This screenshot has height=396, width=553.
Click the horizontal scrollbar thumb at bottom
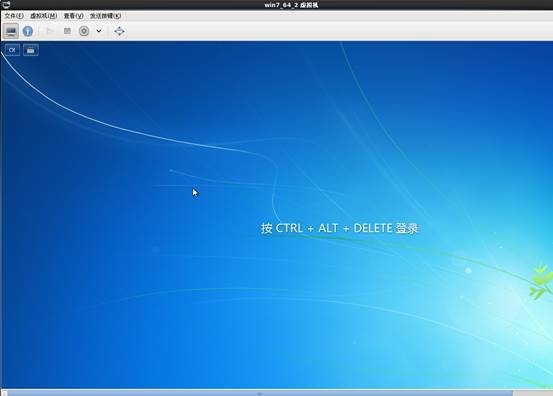260,393
